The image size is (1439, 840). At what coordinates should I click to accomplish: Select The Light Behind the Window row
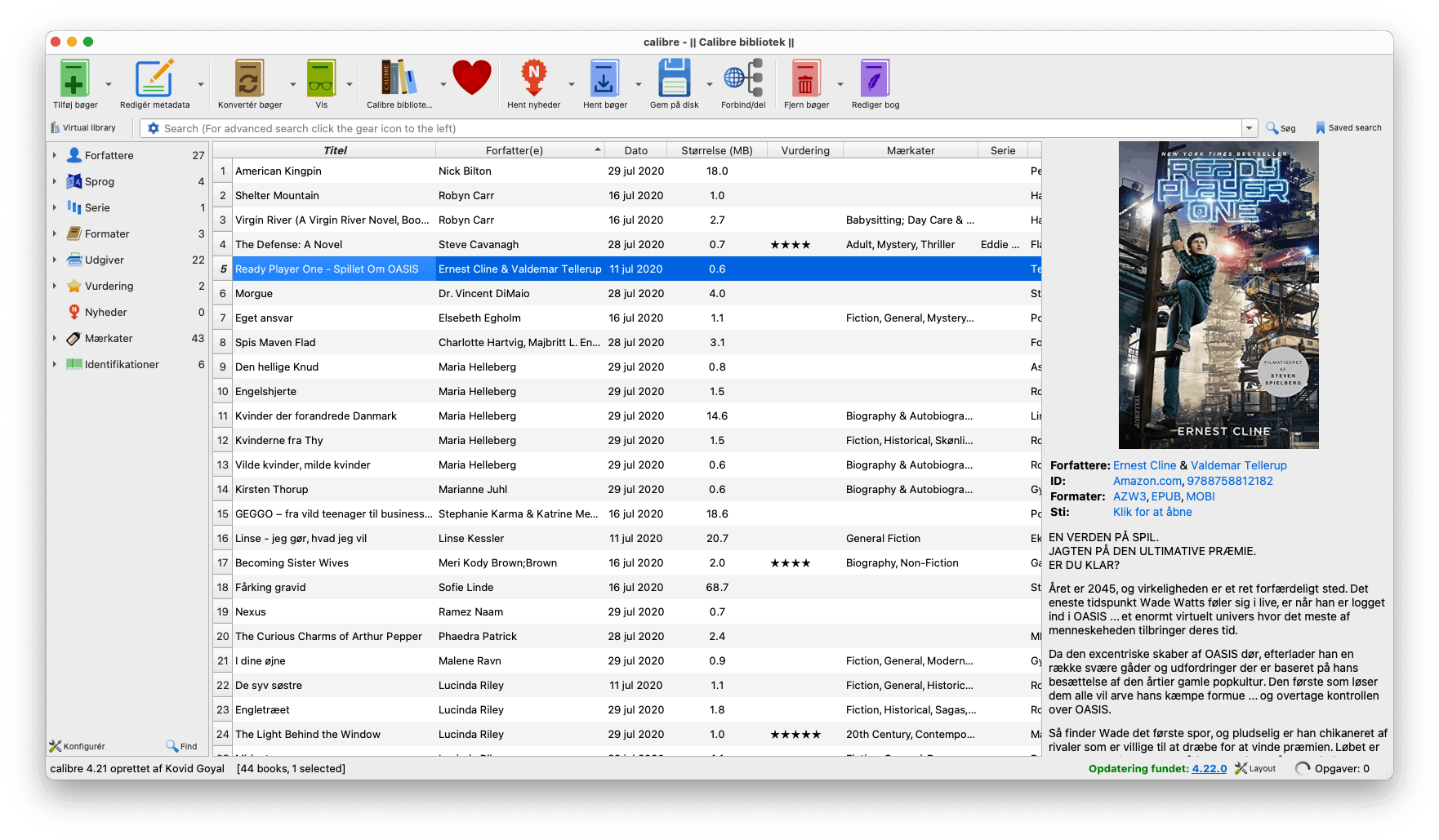pos(626,734)
